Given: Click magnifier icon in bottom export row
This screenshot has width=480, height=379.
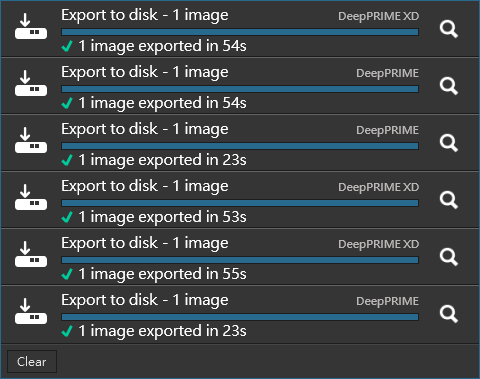Looking at the screenshot, I should point(449,314).
